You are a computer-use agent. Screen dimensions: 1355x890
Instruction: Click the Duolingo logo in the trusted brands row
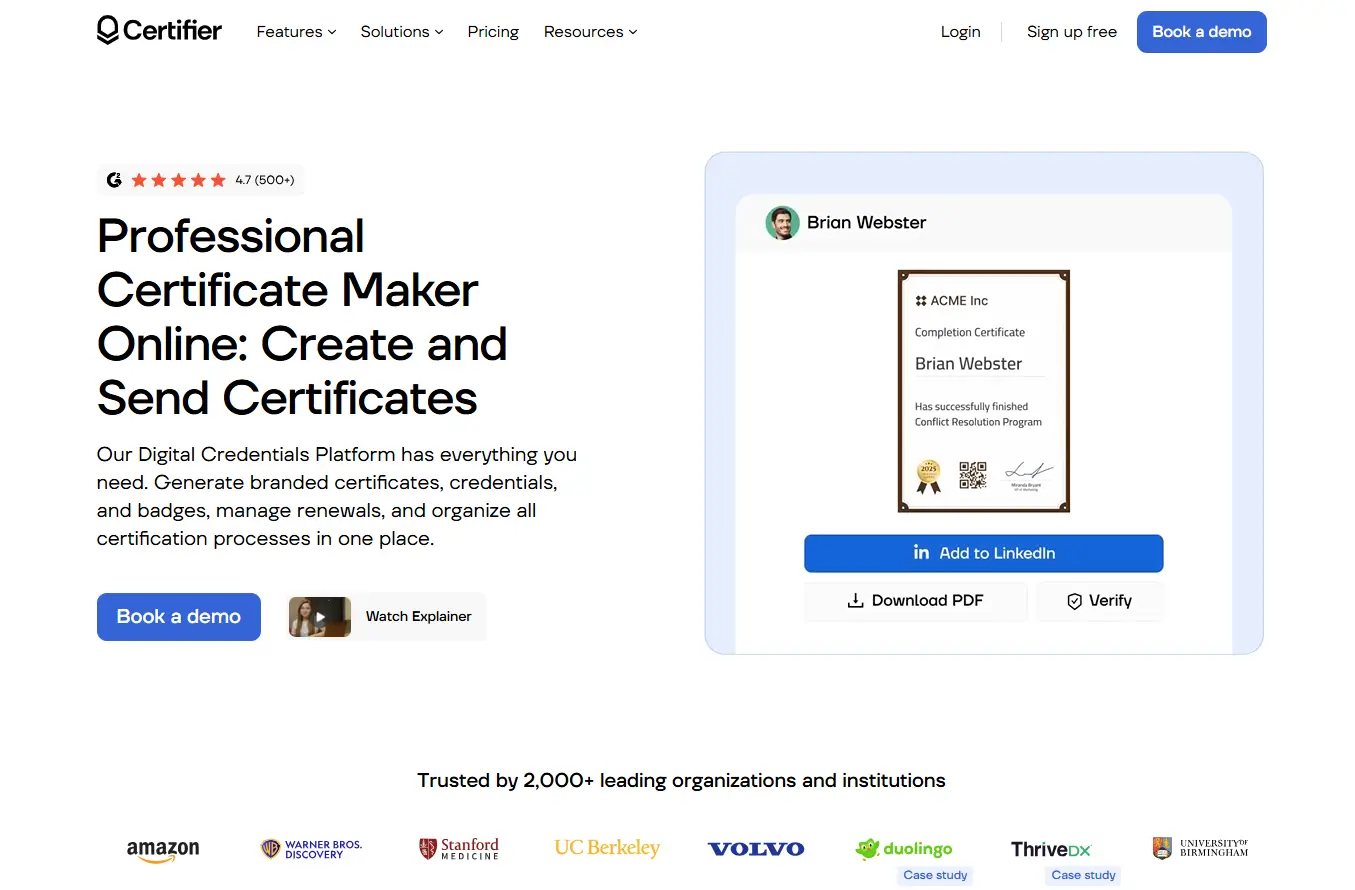903,848
